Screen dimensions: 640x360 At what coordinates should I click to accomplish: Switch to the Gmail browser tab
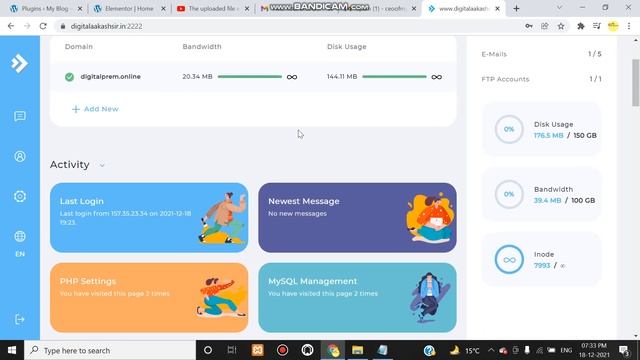coord(337,8)
